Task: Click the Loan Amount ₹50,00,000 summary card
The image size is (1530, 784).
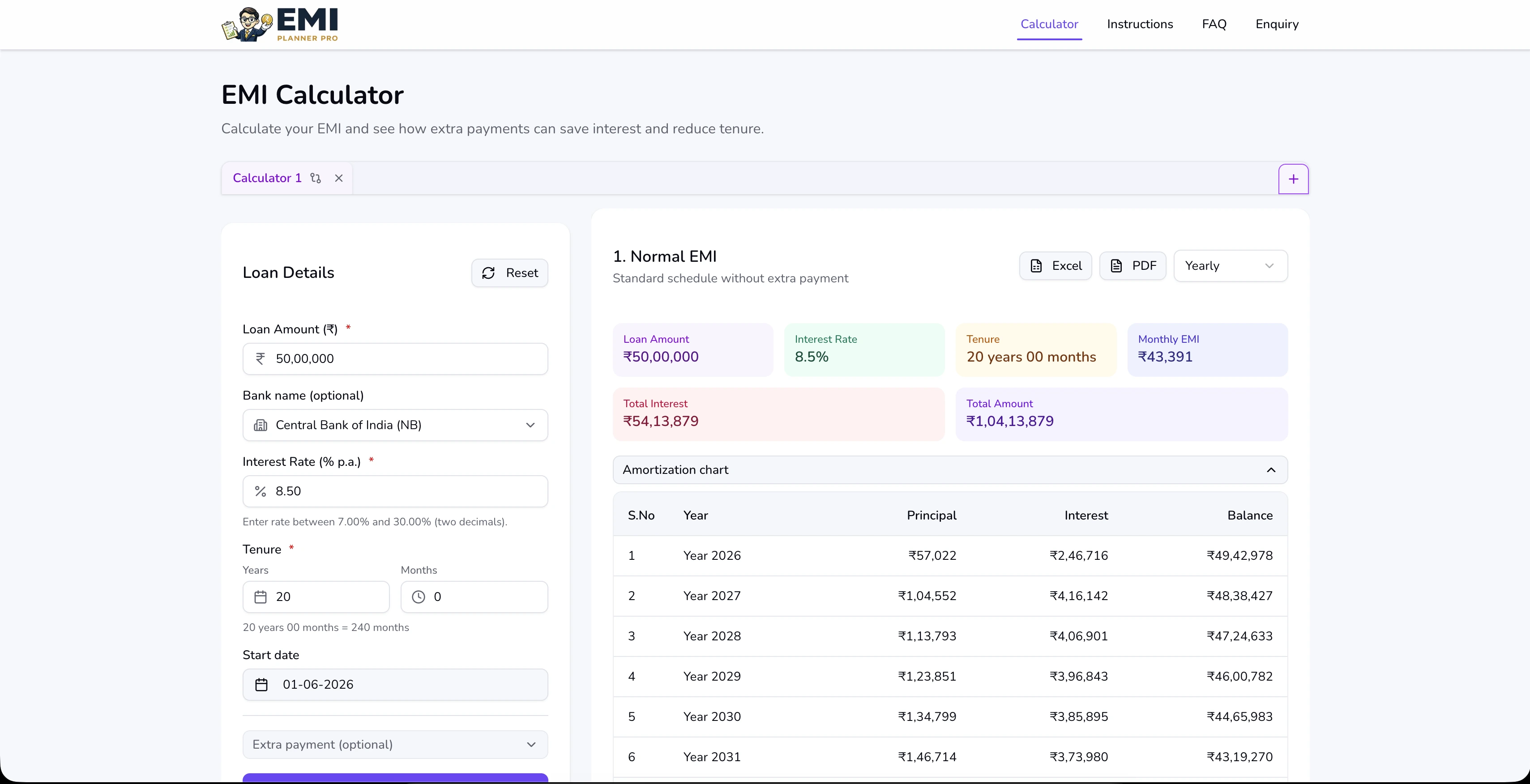Action: pyautogui.click(x=692, y=350)
